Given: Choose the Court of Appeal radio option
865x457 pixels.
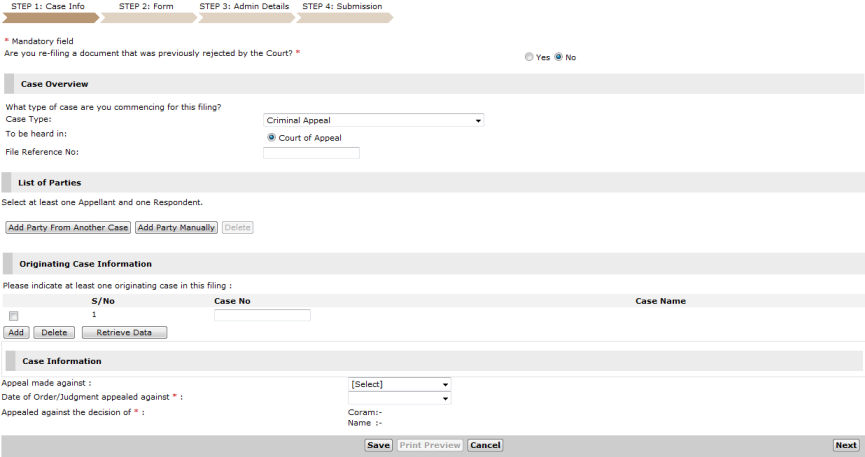Looking at the screenshot, I should pos(271,137).
